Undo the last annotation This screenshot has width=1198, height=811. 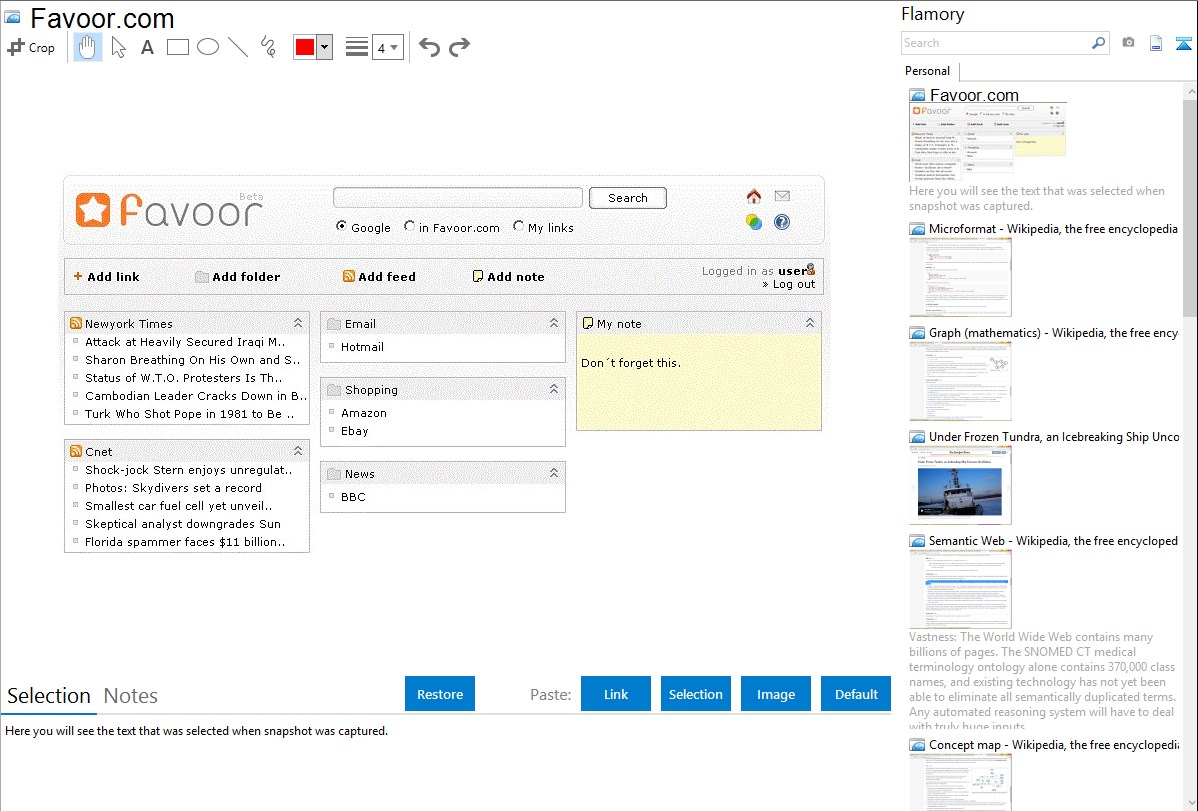(429, 47)
